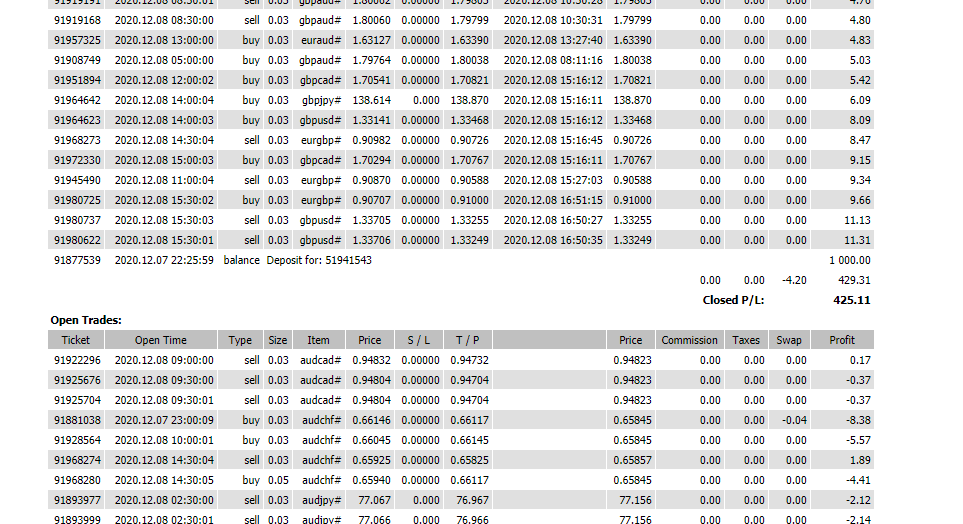Select the 11.13 profit value

pyautogui.click(x=857, y=220)
